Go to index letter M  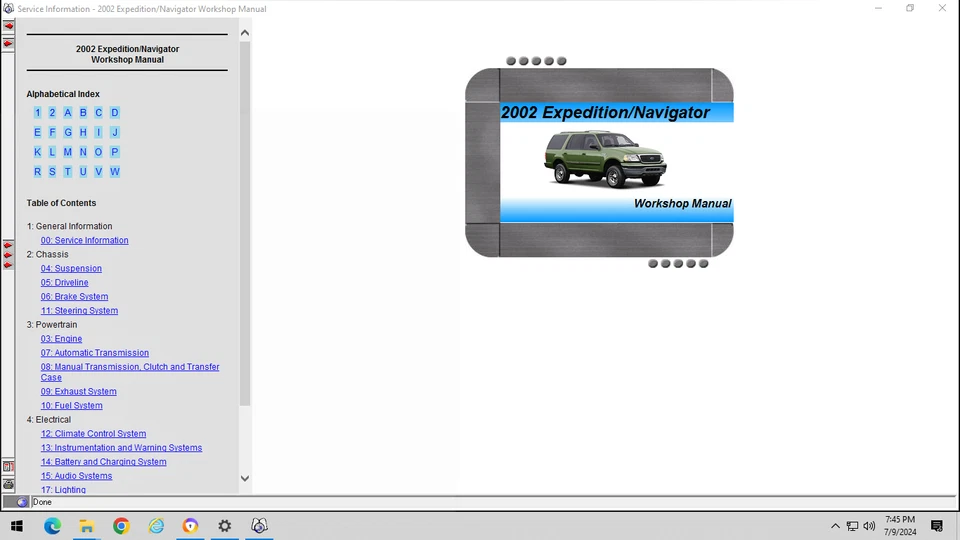point(67,152)
